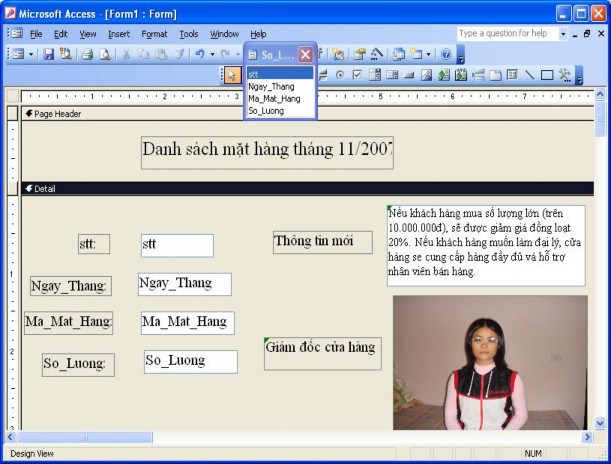Save the form with the floppy disk icon

pos(48,54)
